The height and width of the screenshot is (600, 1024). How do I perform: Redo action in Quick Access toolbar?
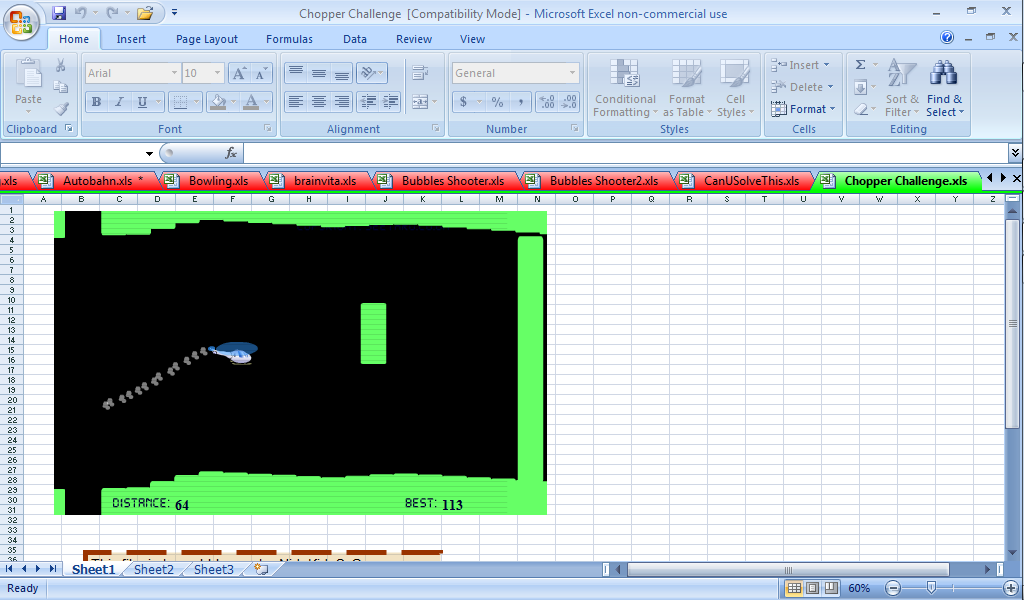(112, 12)
